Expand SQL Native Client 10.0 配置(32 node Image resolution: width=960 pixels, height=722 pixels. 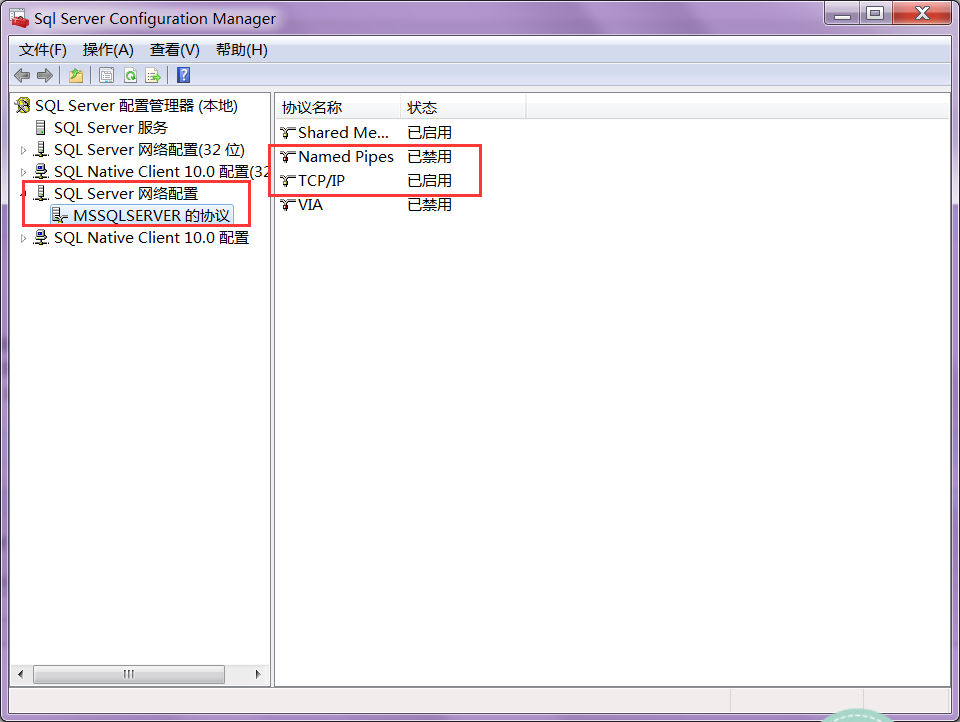(23, 172)
